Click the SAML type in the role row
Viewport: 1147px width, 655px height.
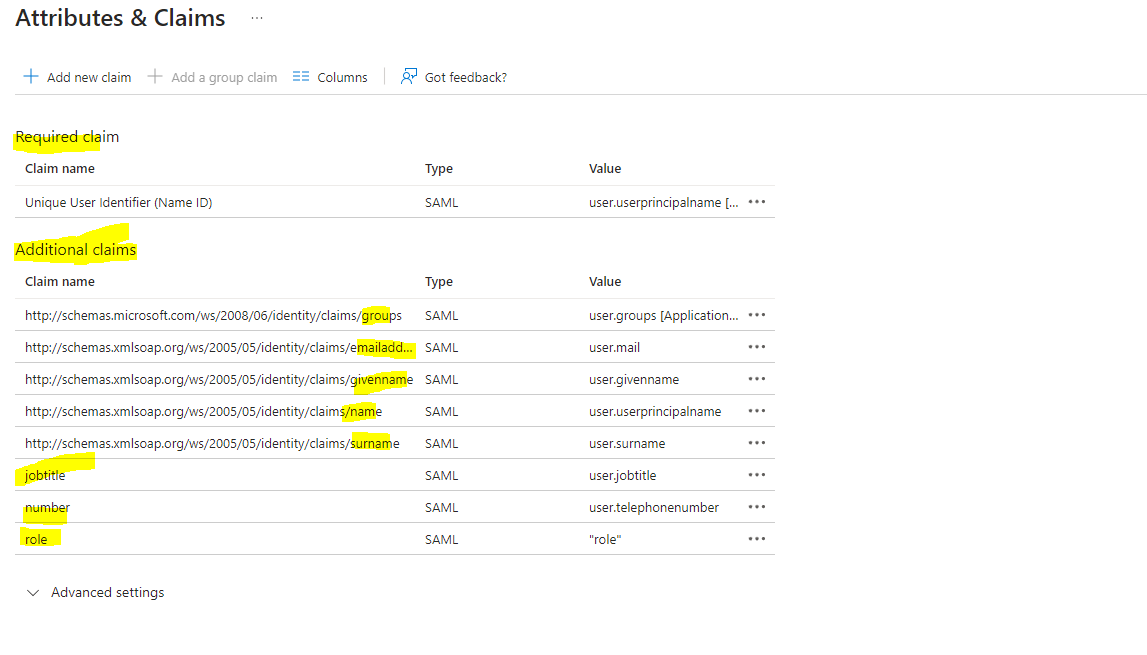(x=442, y=539)
